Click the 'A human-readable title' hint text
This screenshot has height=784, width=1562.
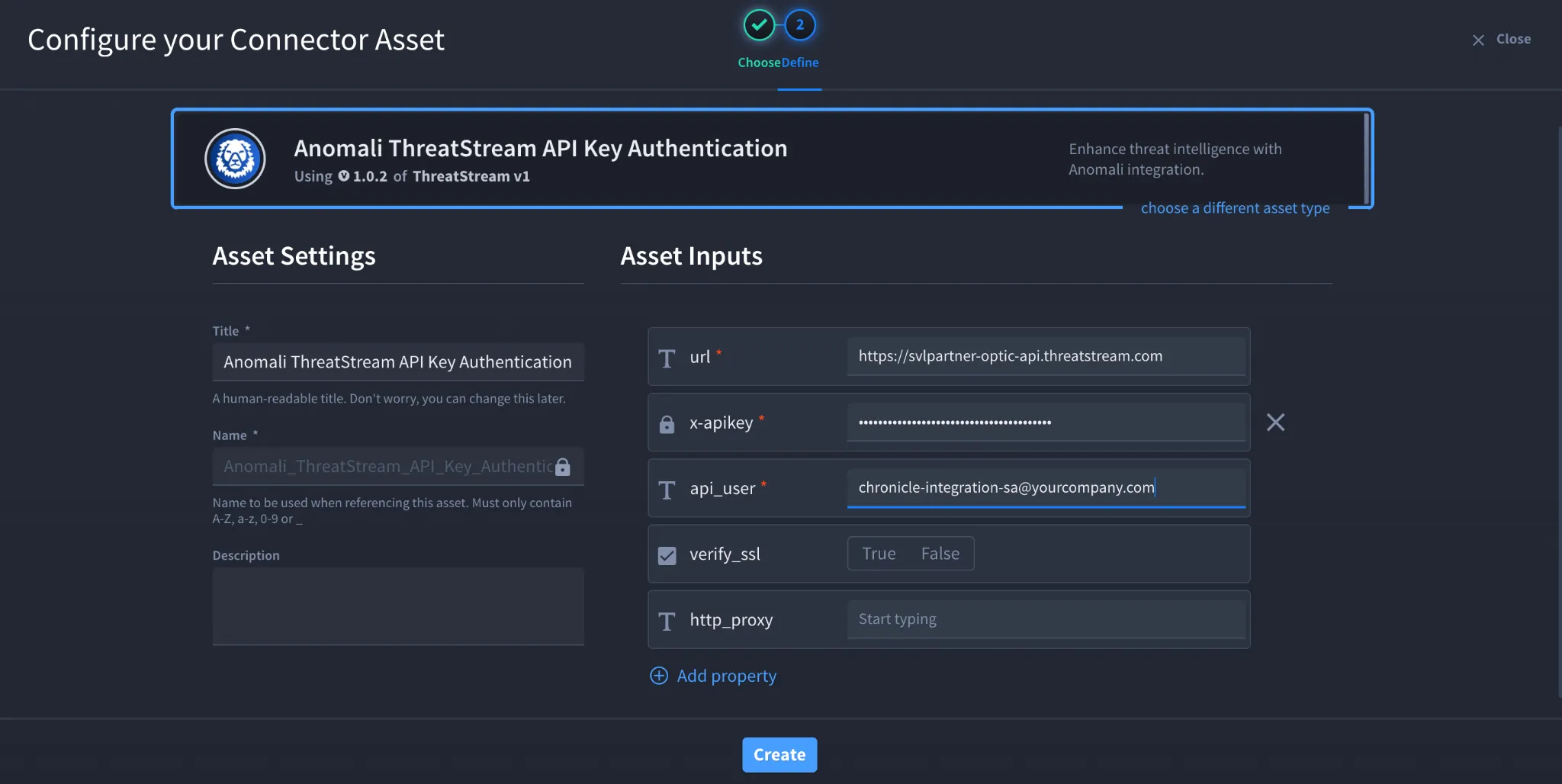coord(389,398)
